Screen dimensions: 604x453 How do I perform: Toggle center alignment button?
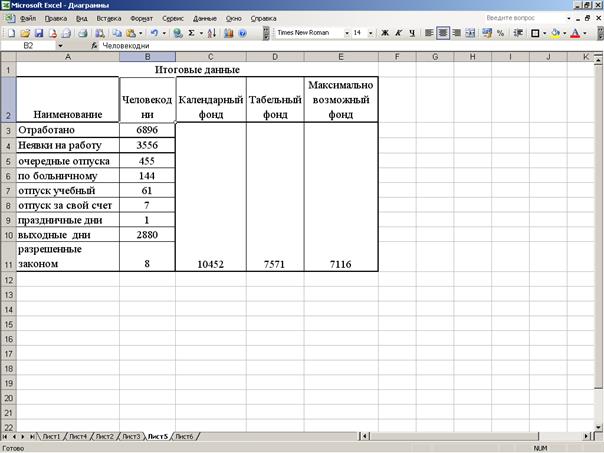point(443,33)
